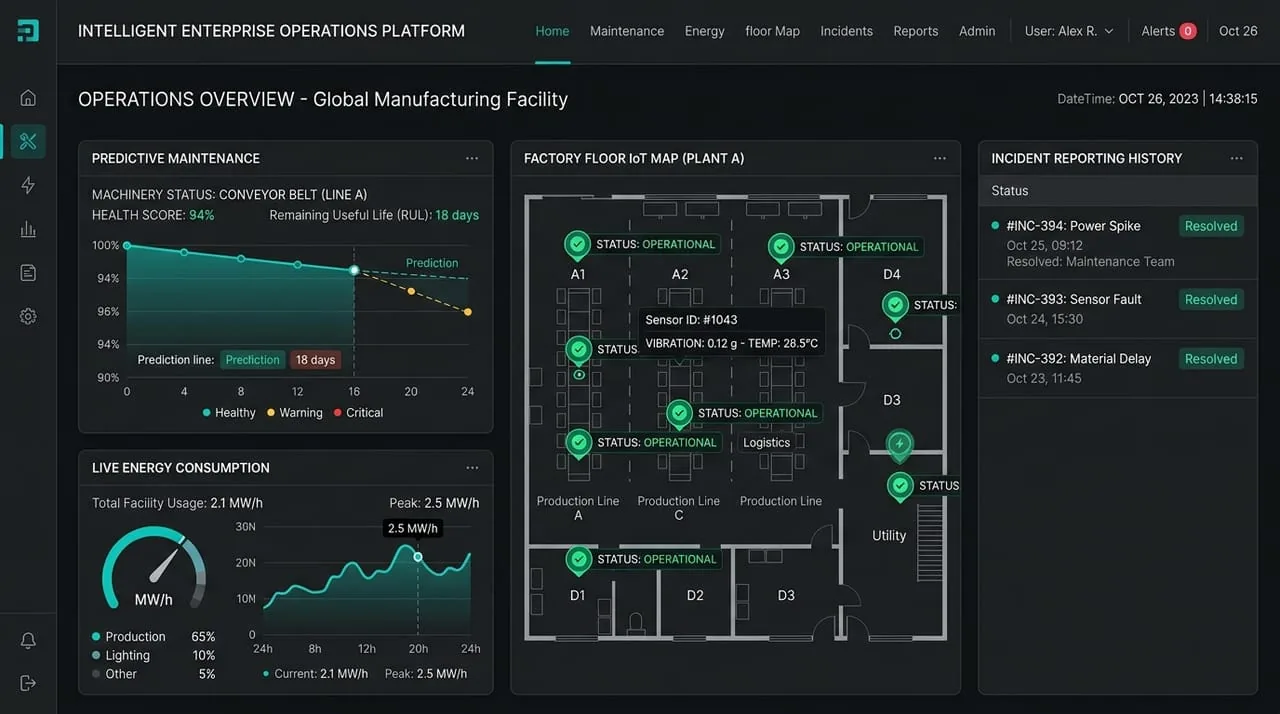The image size is (1280, 714).
Task: Open the notifications bell sidebar icon
Action: (28, 640)
